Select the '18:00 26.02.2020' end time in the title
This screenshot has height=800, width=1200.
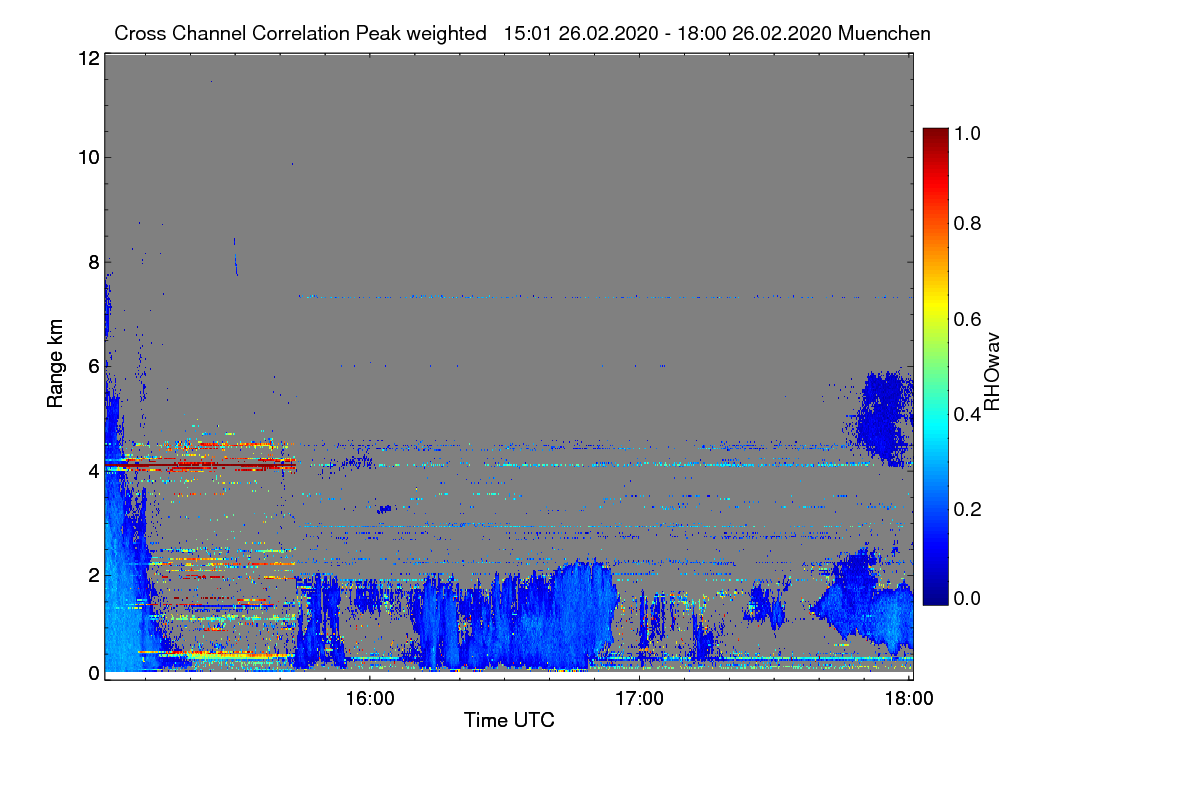(x=754, y=33)
